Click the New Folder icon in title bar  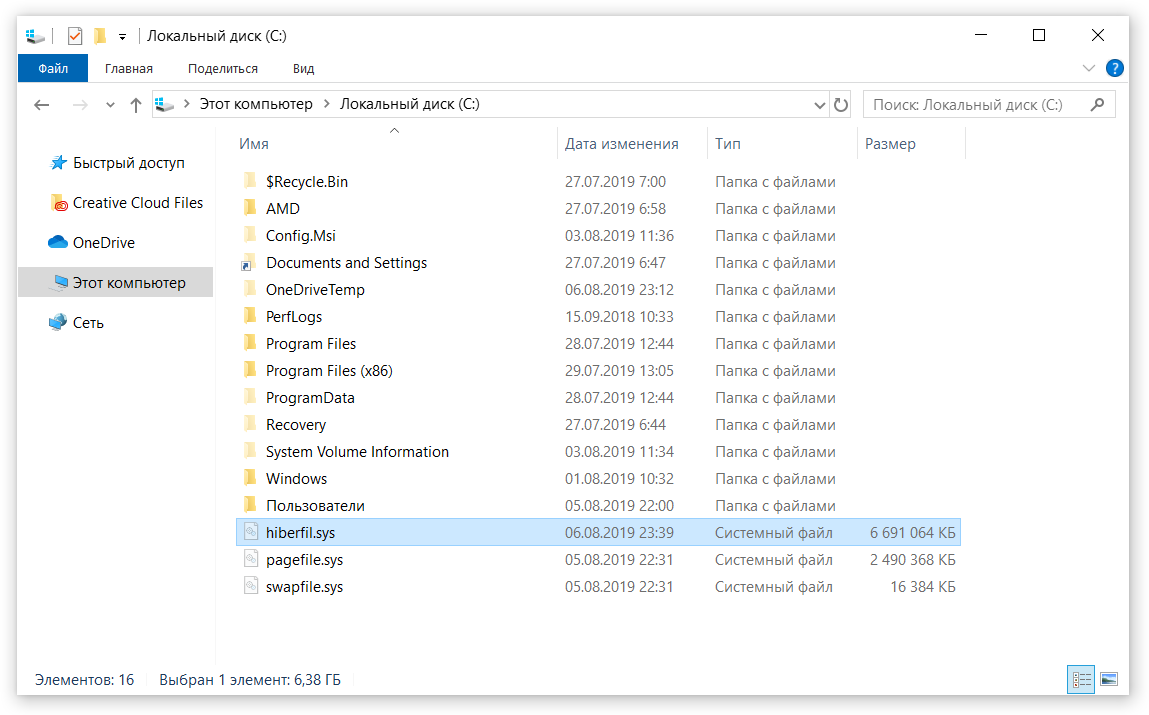[100, 36]
